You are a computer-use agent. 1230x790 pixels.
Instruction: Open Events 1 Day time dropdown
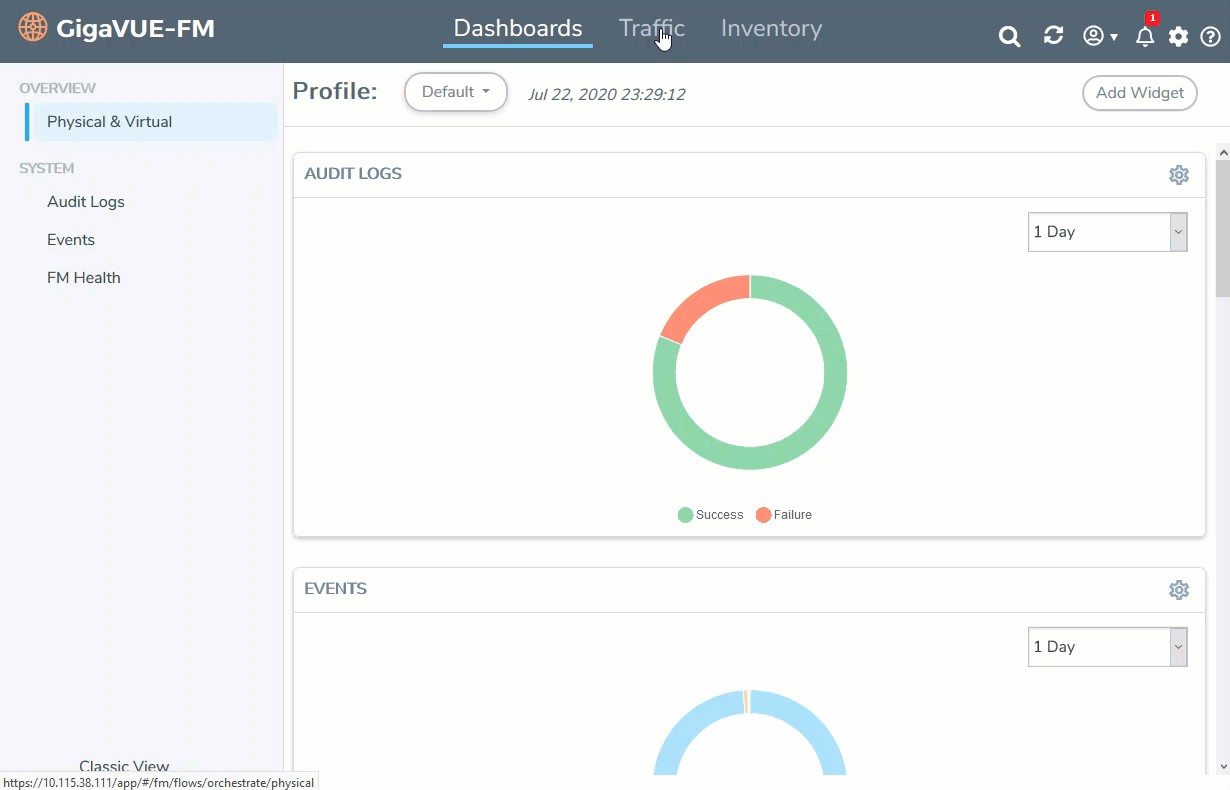[1107, 647]
